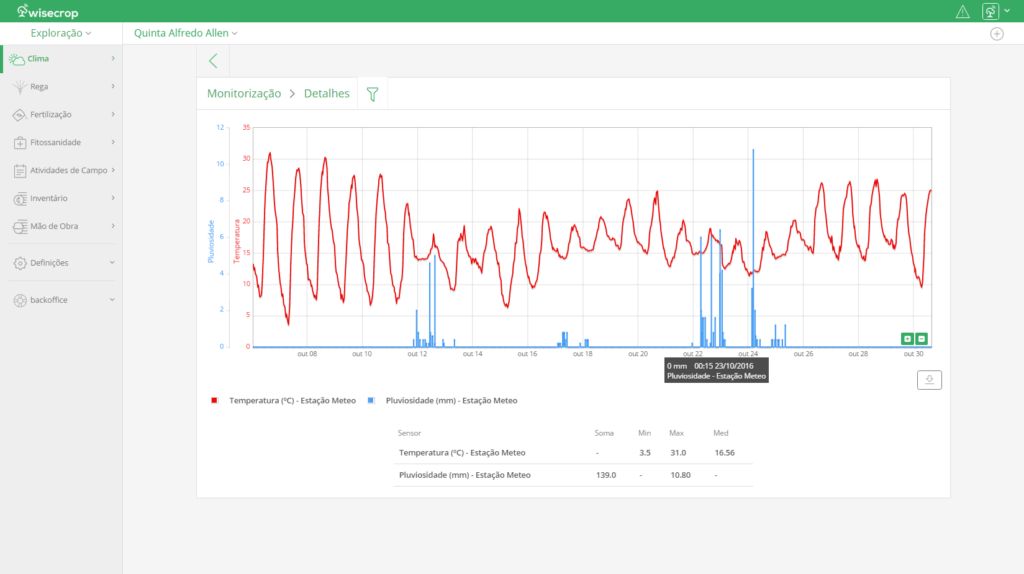Go back using the left arrow
The image size is (1024, 574).
pos(213,61)
